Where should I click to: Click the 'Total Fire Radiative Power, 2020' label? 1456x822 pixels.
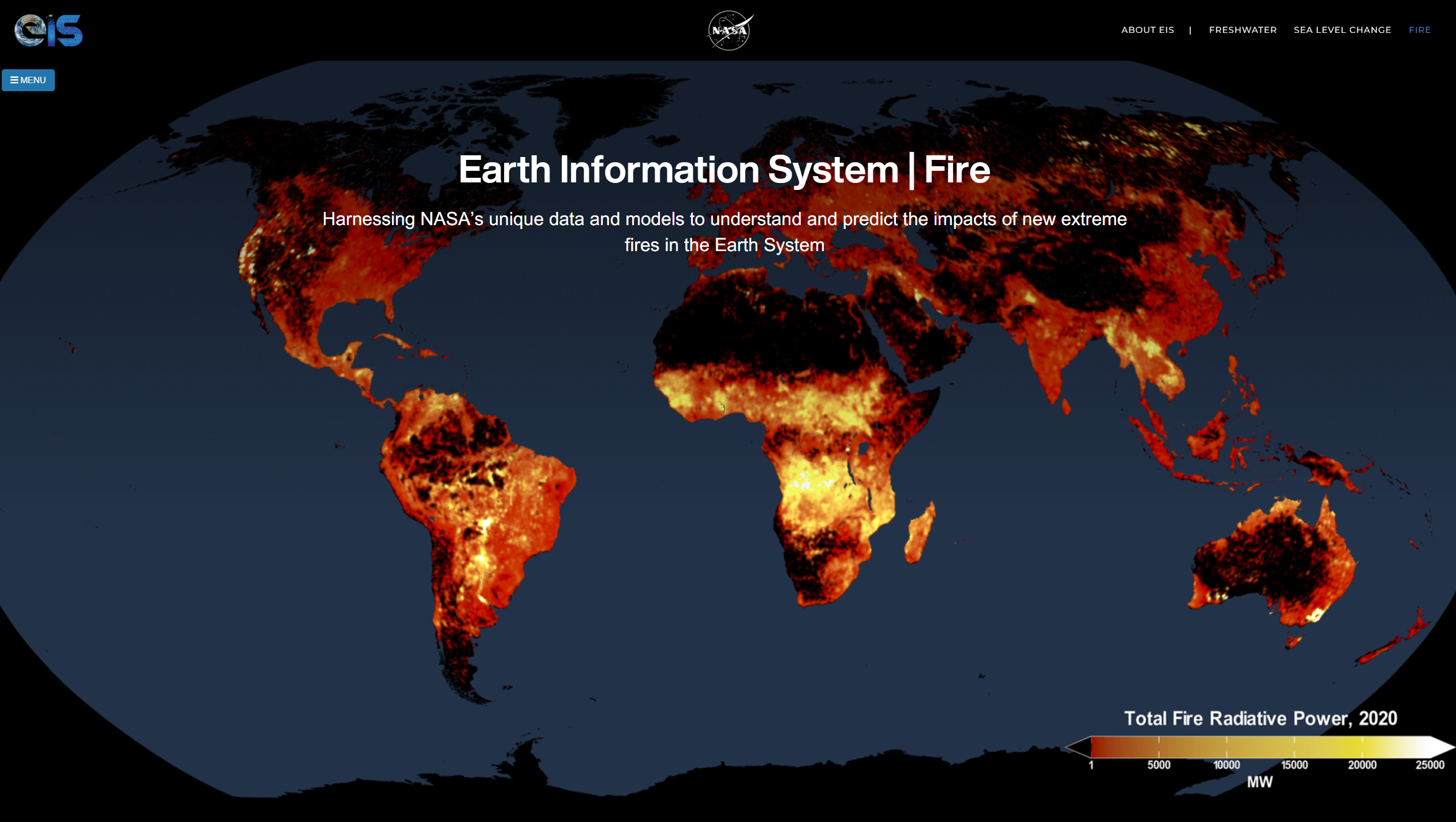[1260, 718]
